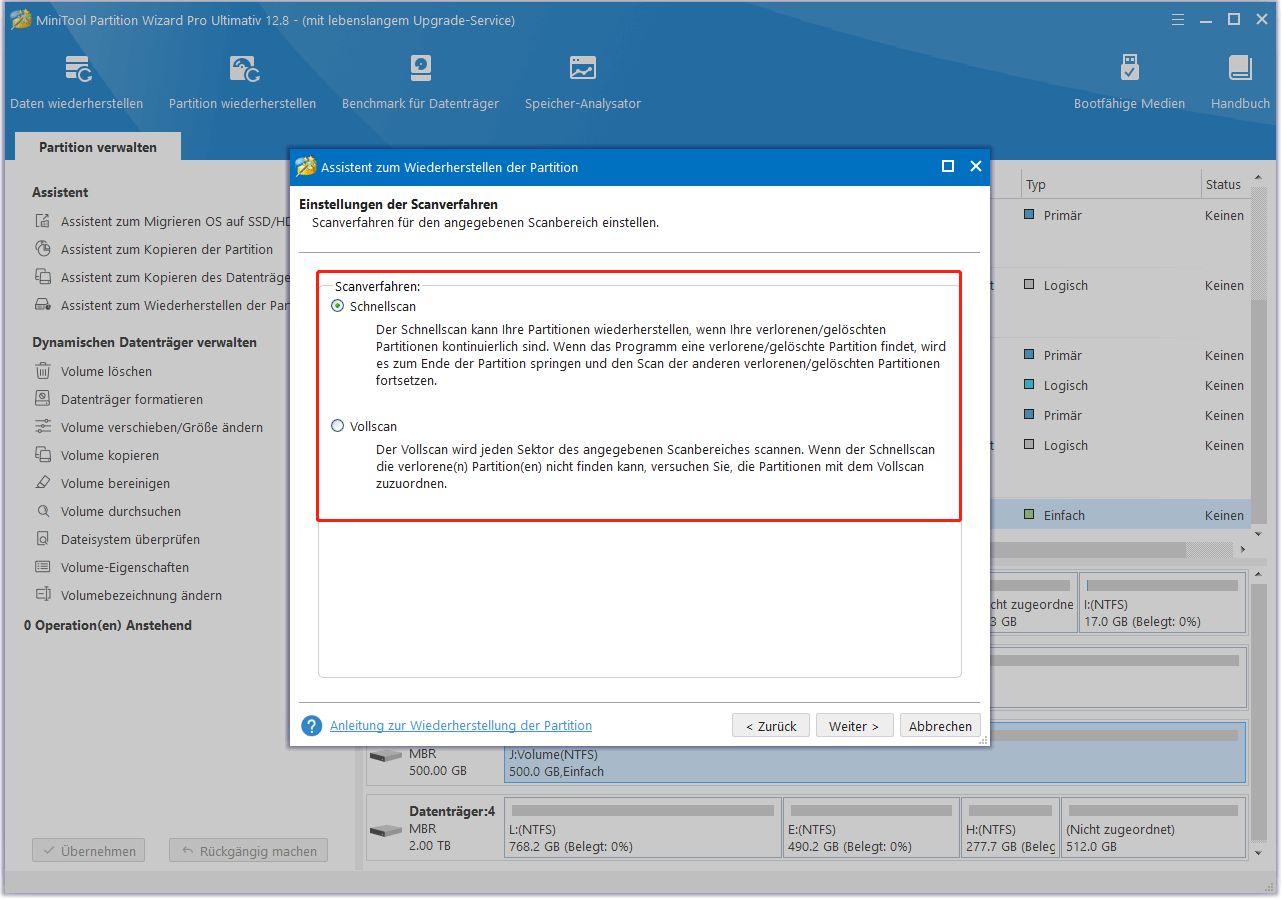Switch to Partition verwalten tab

98,147
